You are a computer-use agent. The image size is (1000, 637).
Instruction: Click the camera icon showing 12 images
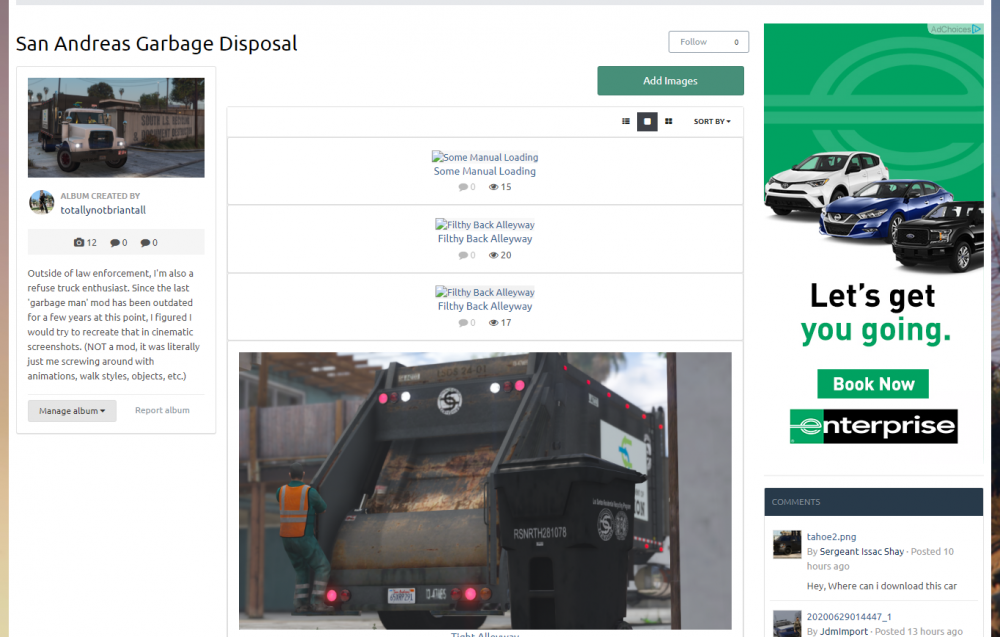click(78, 242)
